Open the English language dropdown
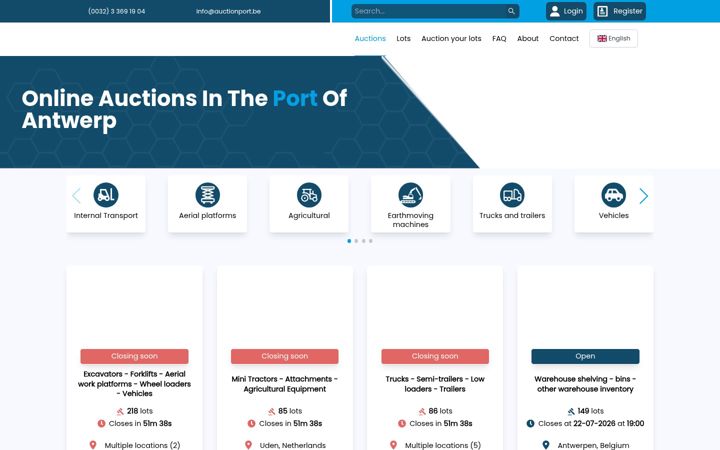The height and width of the screenshot is (450, 720). [x=613, y=39]
